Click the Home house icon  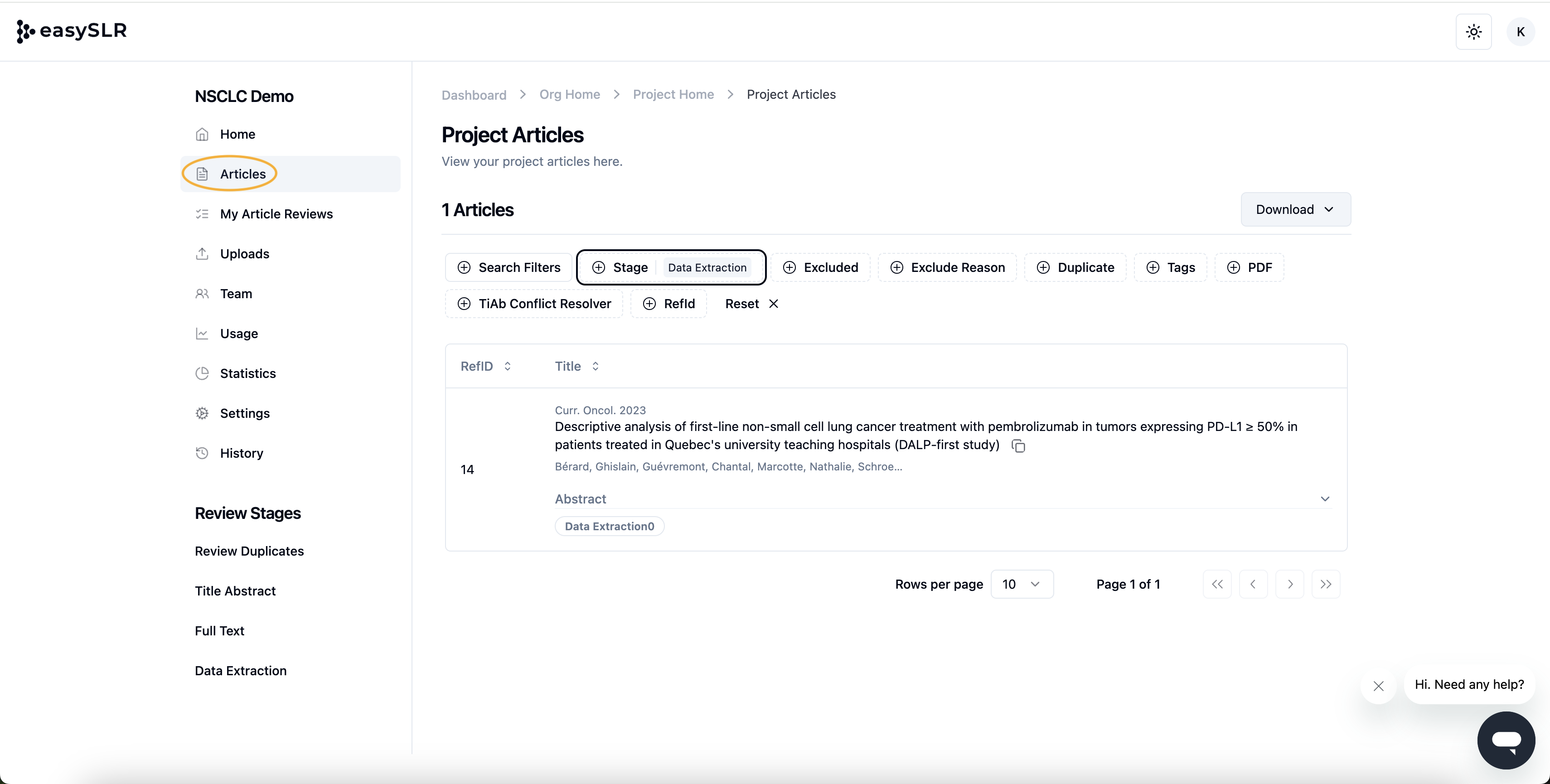pos(202,134)
